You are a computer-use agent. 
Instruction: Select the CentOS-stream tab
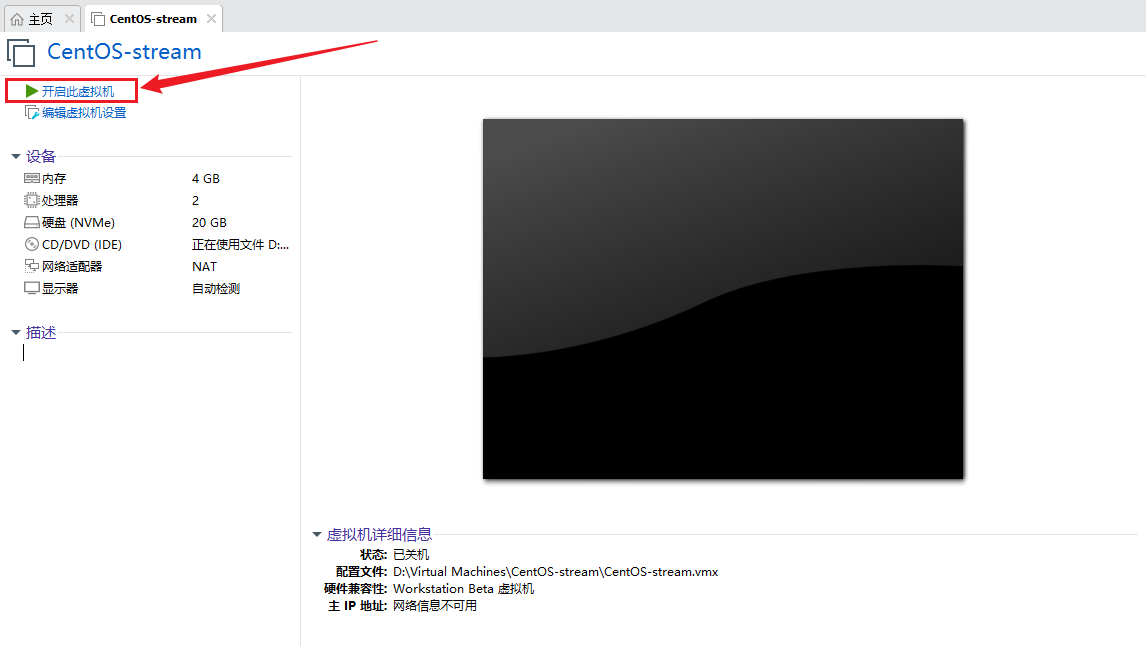click(153, 19)
